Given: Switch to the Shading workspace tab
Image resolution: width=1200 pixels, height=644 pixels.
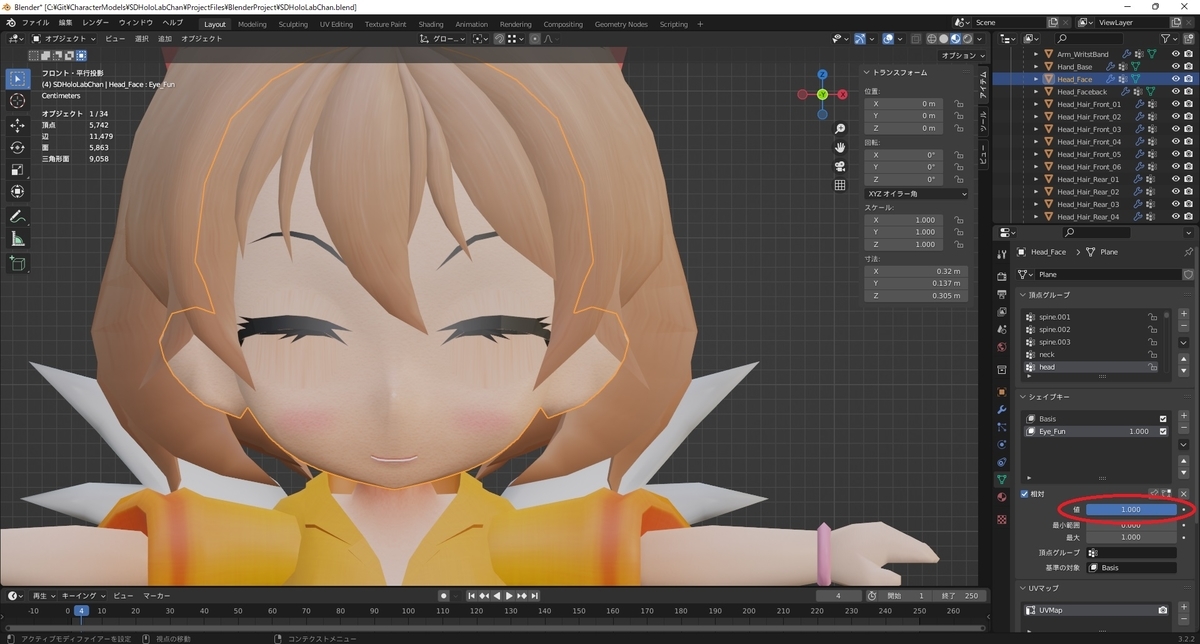Looking at the screenshot, I should point(431,24).
